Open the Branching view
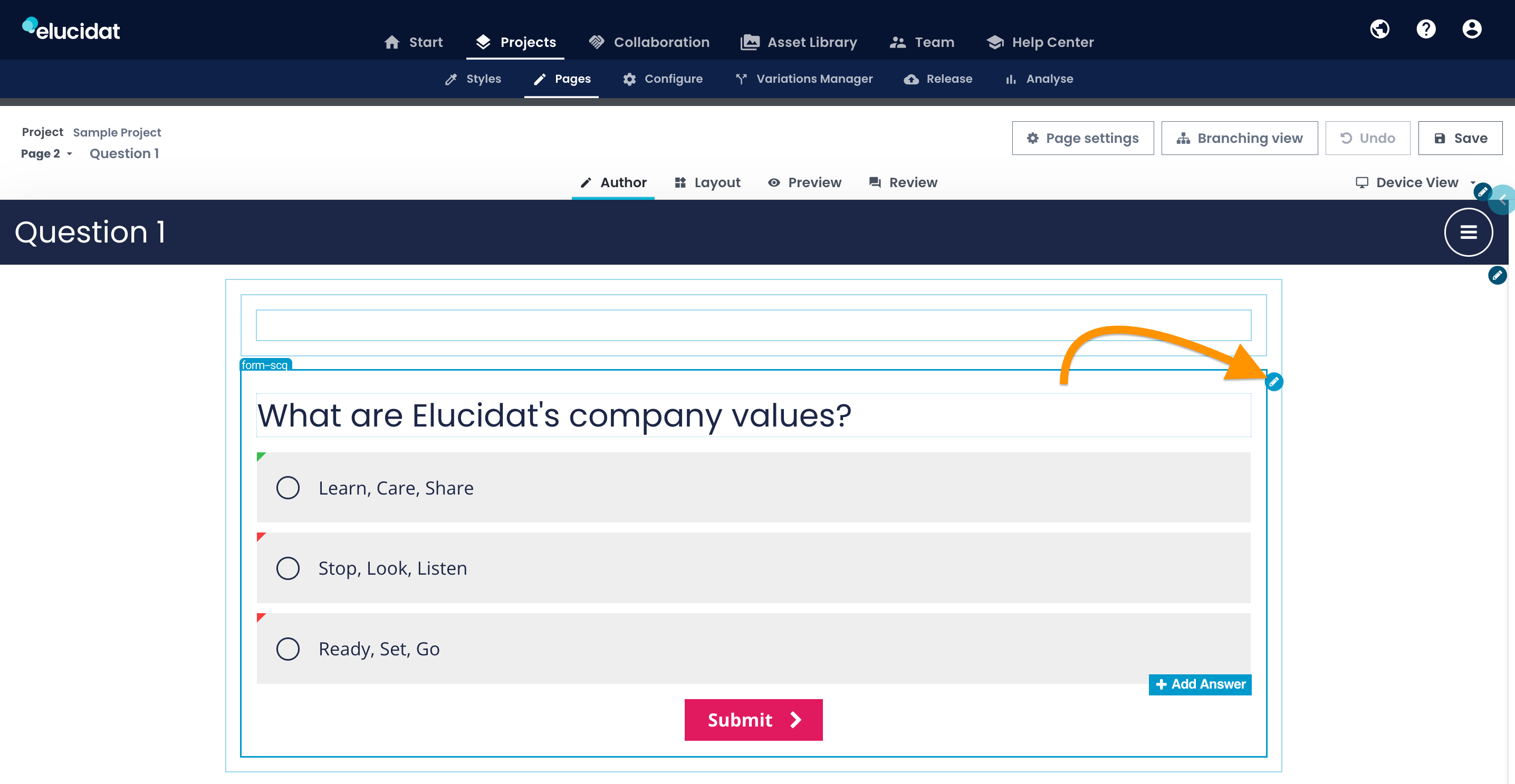1515x784 pixels. pyautogui.click(x=1239, y=138)
